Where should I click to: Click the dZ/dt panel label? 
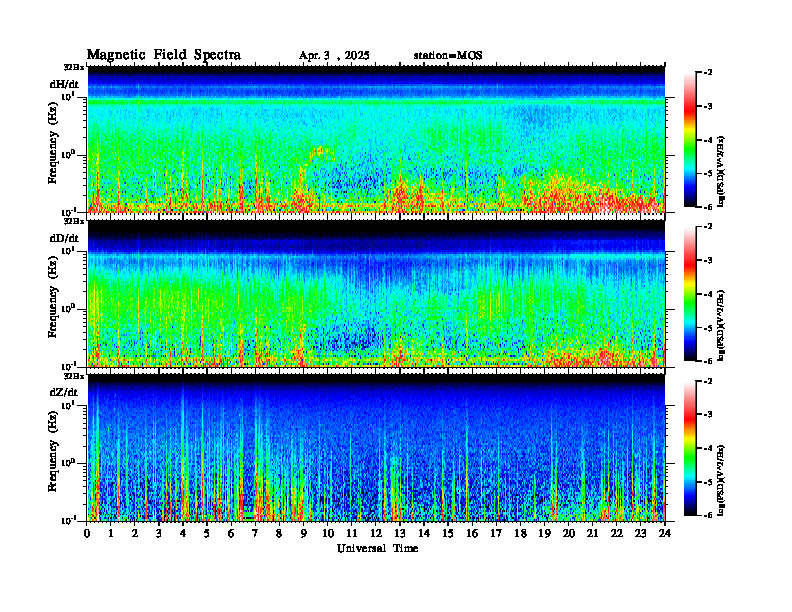coord(64,392)
